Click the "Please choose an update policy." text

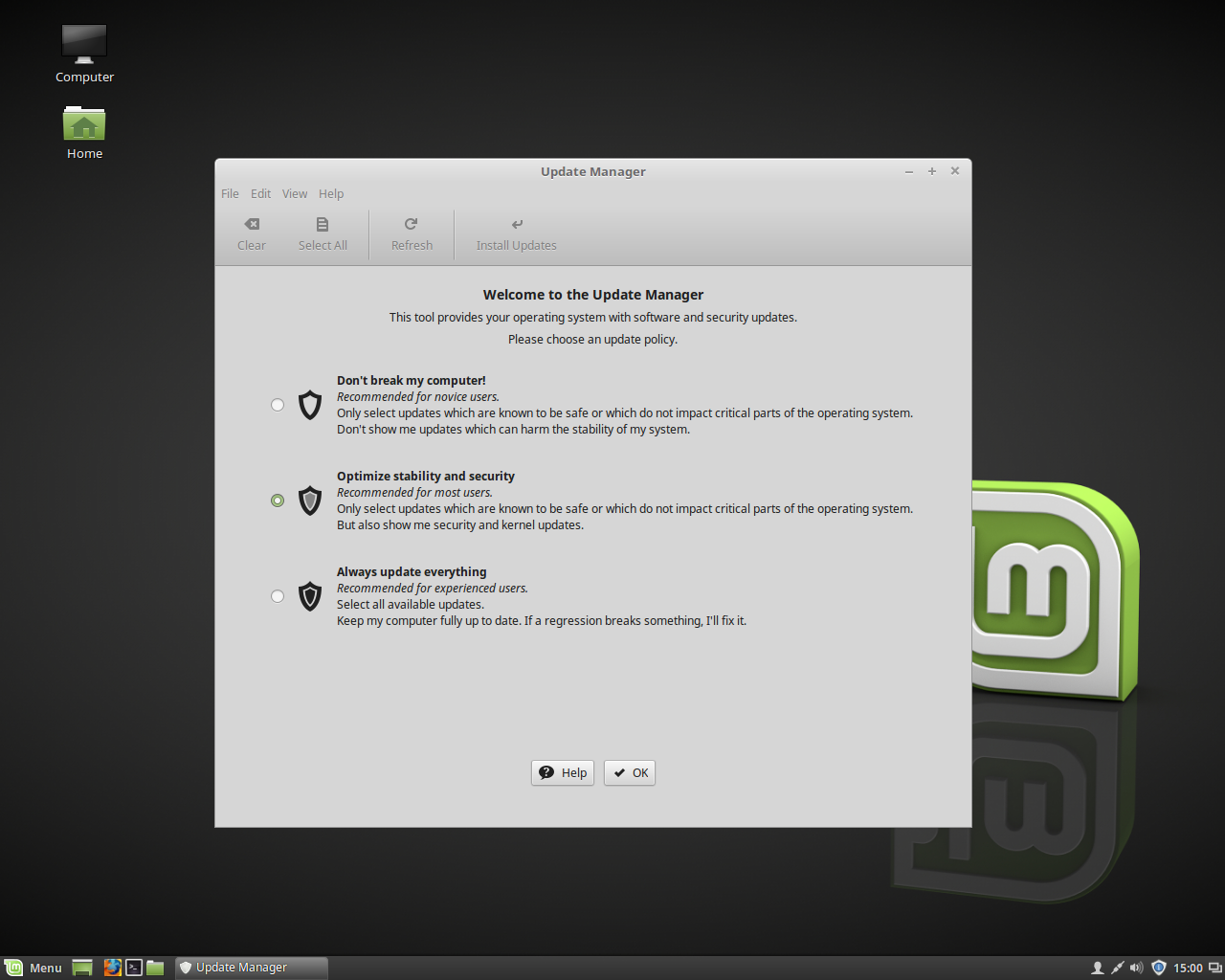(593, 340)
